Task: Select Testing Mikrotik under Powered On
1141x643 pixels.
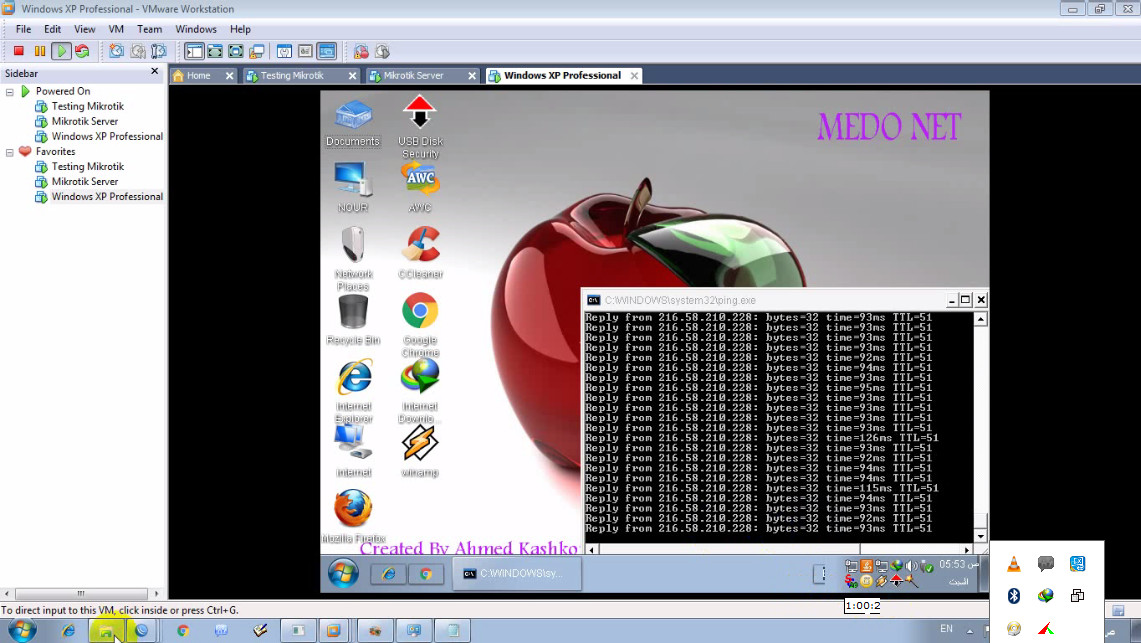Action: [x=87, y=106]
